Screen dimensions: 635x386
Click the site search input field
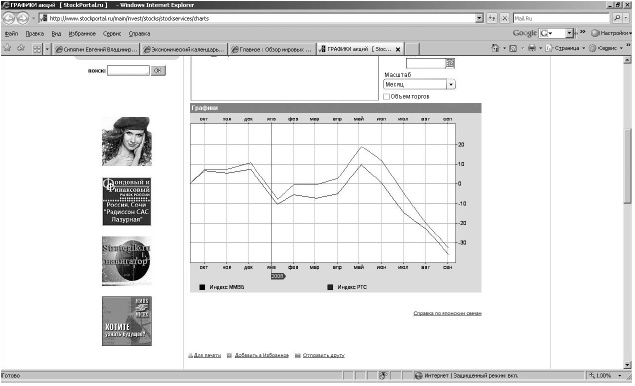tap(128, 70)
